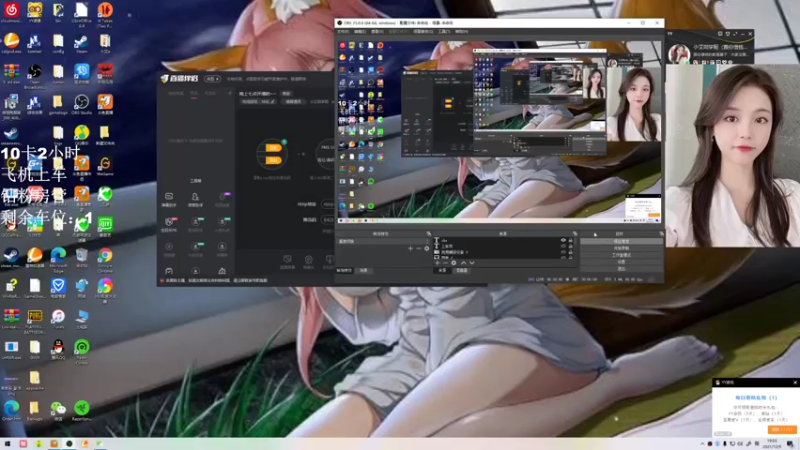The image size is (800, 450).
Task: Open the PUBG Battlegrounds desktop icon
Action: [35, 316]
